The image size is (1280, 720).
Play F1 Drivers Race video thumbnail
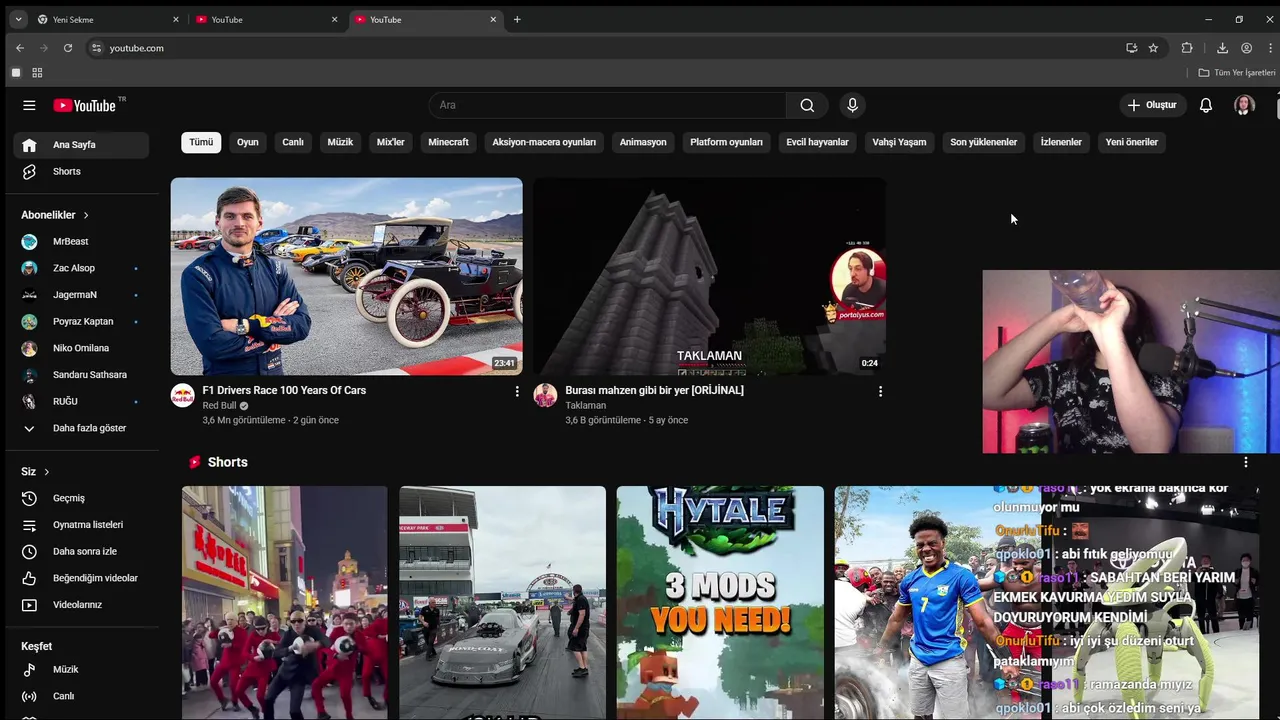coord(346,276)
